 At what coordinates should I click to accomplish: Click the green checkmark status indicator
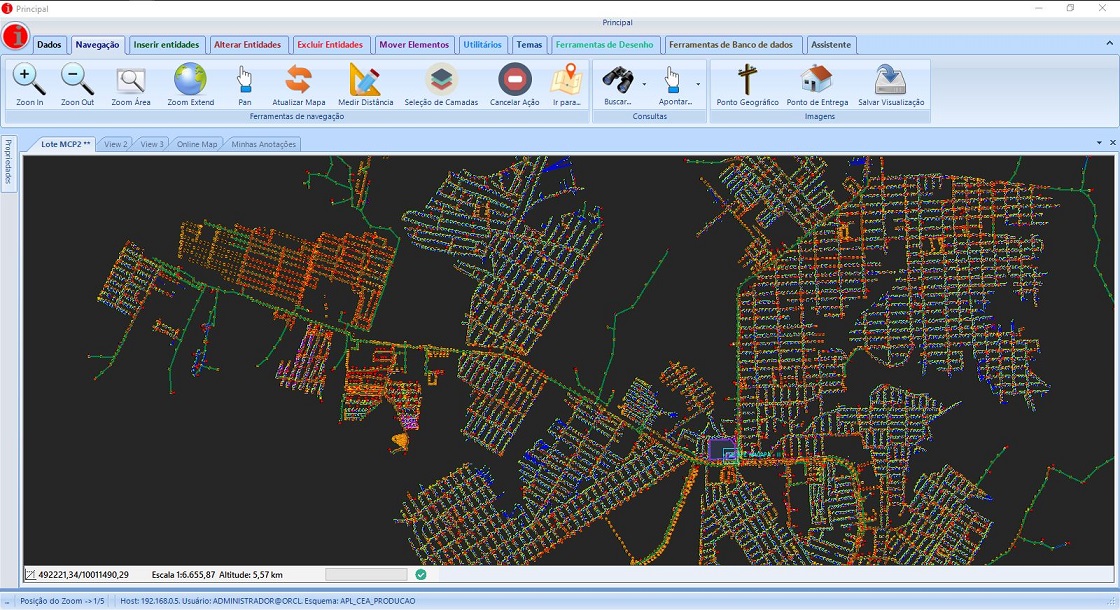coord(421,575)
